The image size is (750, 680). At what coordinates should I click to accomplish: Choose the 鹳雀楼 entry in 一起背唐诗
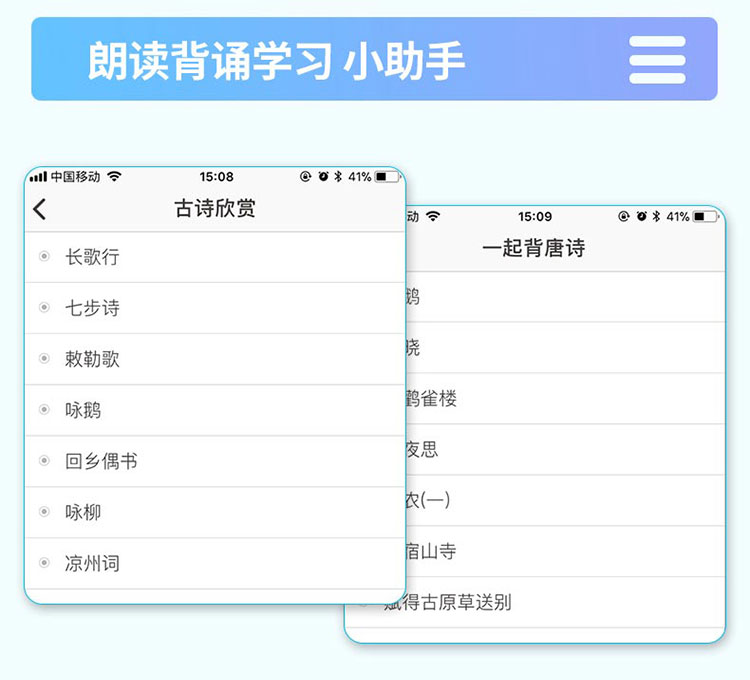click(430, 399)
